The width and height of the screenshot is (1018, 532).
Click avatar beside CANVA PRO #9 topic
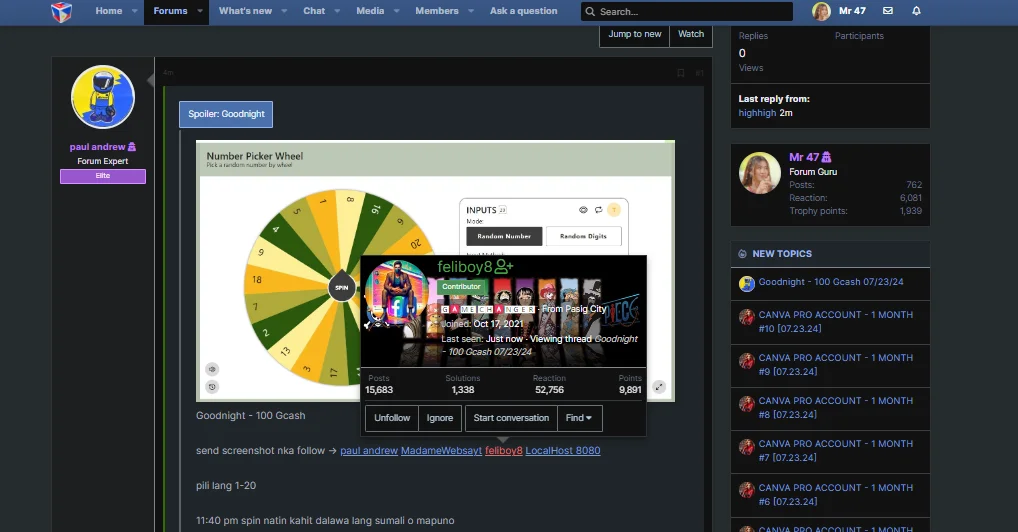point(747,361)
